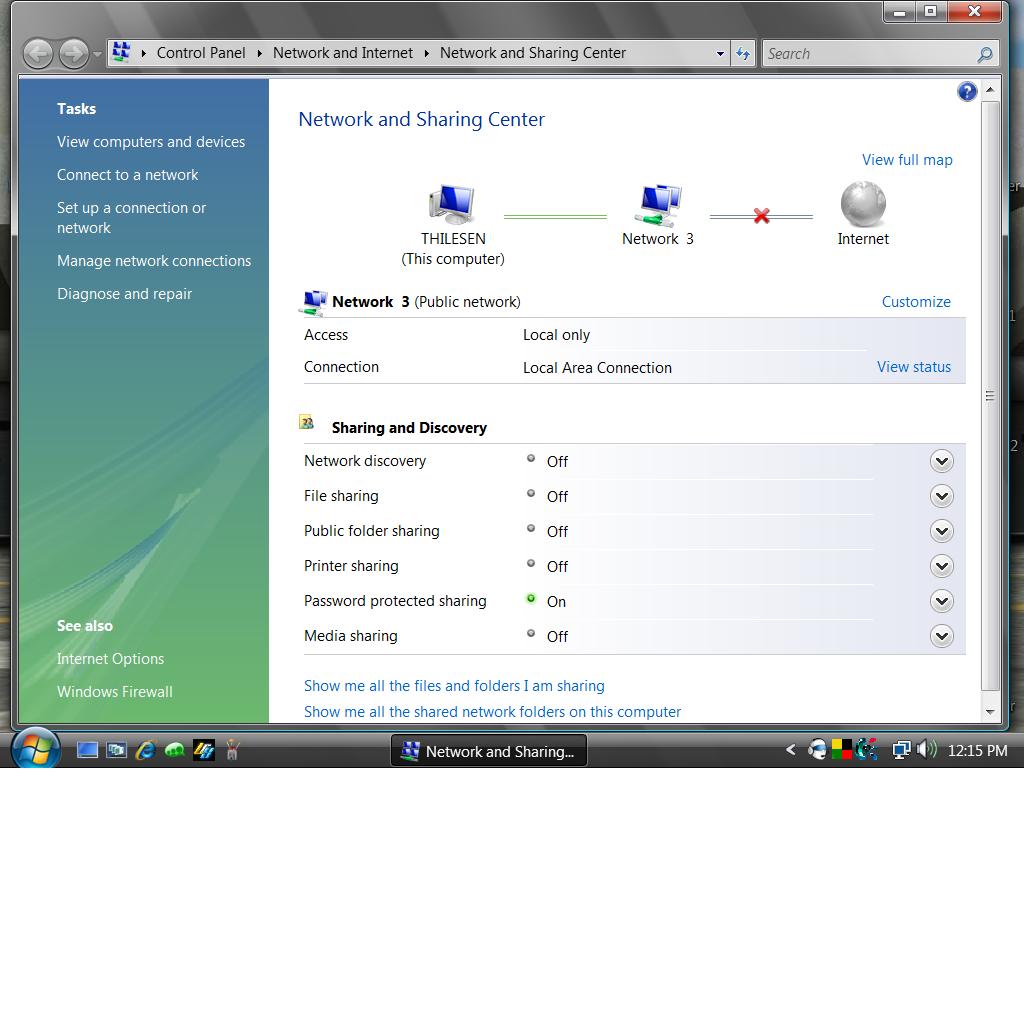1024x1024 pixels.
Task: Open the recent pages dropdown beside Forward
Action: pos(97,54)
